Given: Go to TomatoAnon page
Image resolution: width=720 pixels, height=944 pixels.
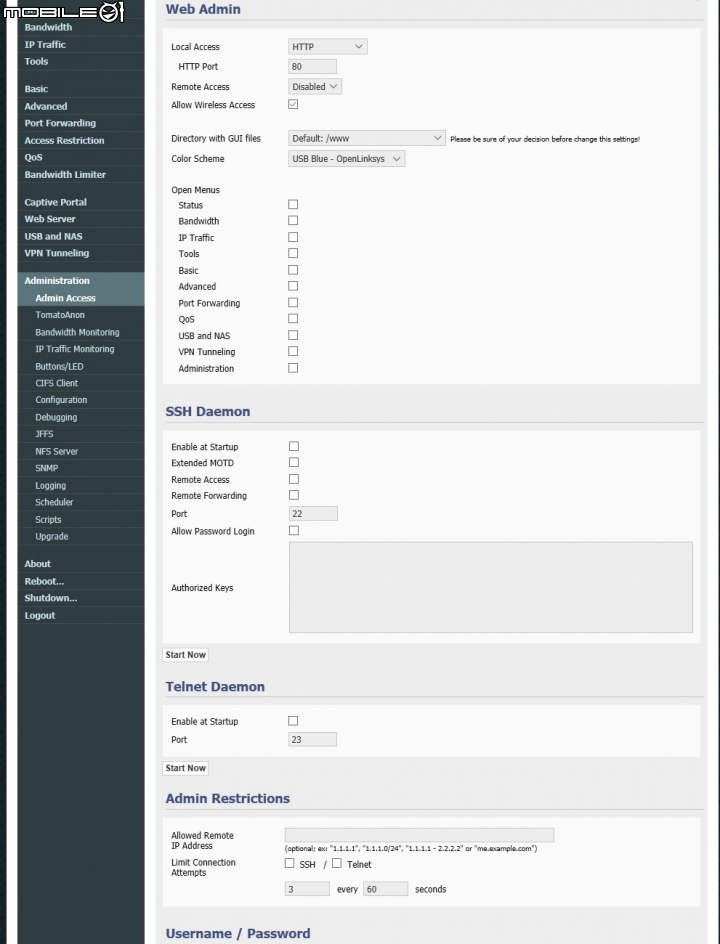Looking at the screenshot, I should 81,315.
